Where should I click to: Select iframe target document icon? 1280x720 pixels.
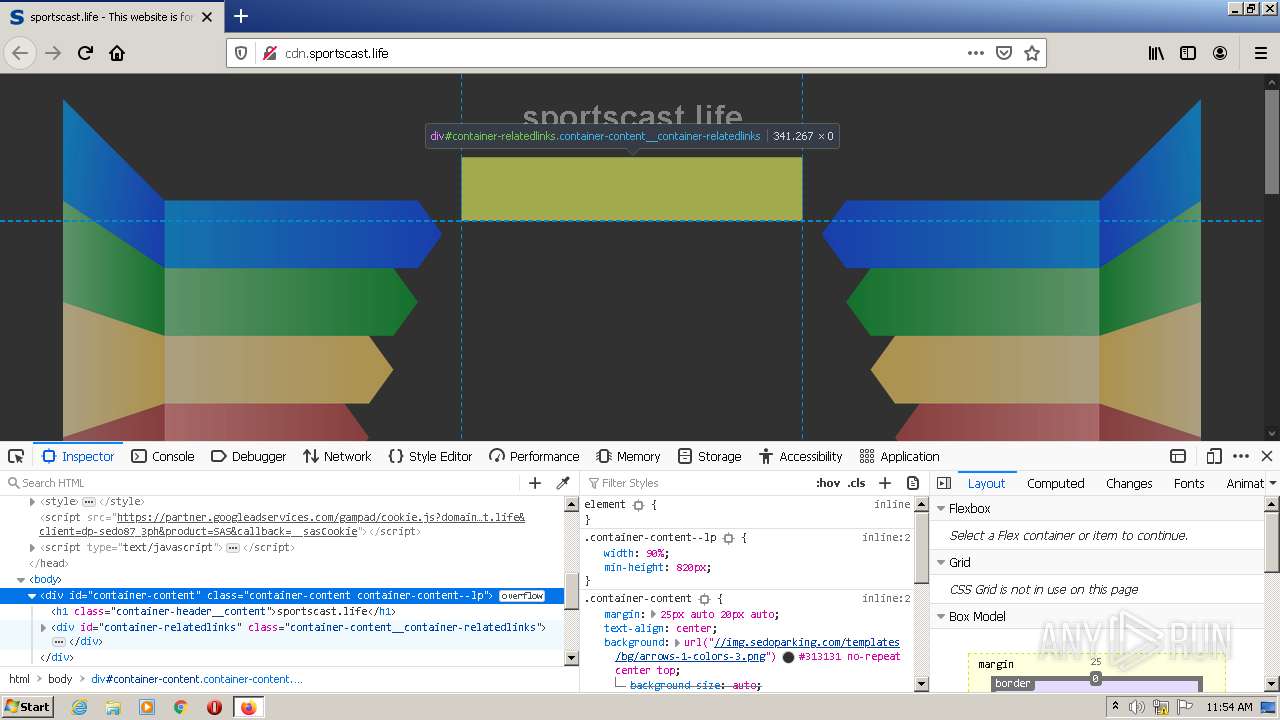pos(1178,456)
